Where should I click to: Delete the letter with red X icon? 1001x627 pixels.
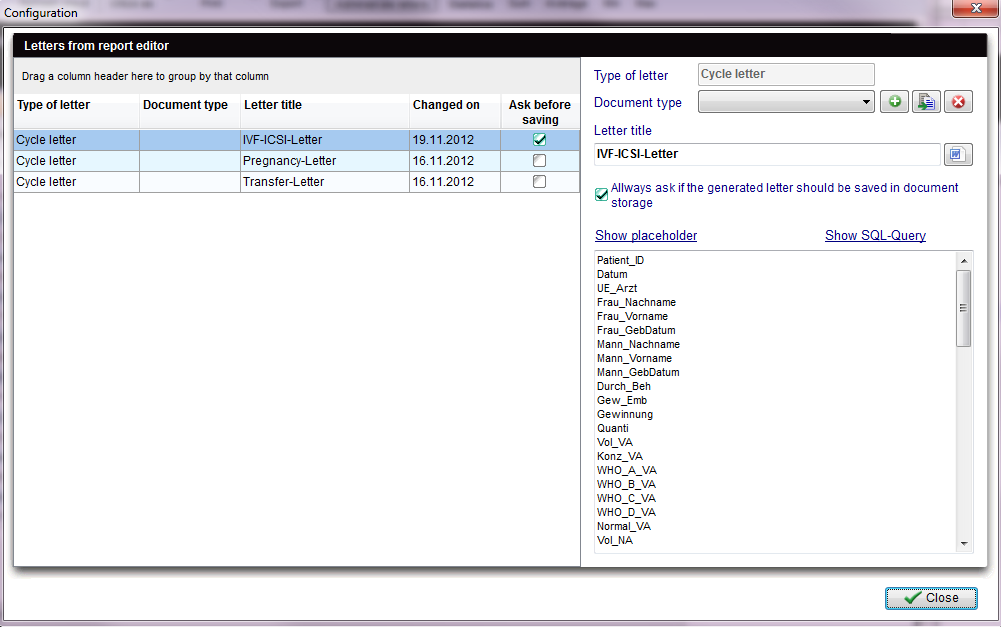point(958,102)
